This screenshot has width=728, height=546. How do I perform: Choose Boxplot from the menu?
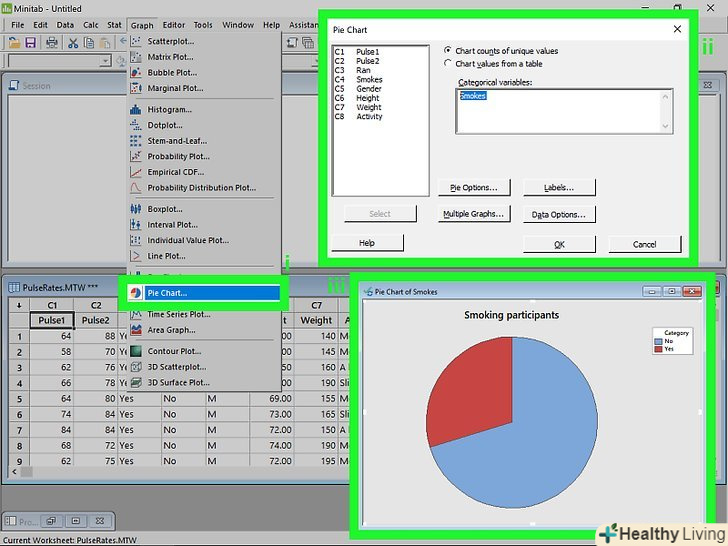pos(165,209)
